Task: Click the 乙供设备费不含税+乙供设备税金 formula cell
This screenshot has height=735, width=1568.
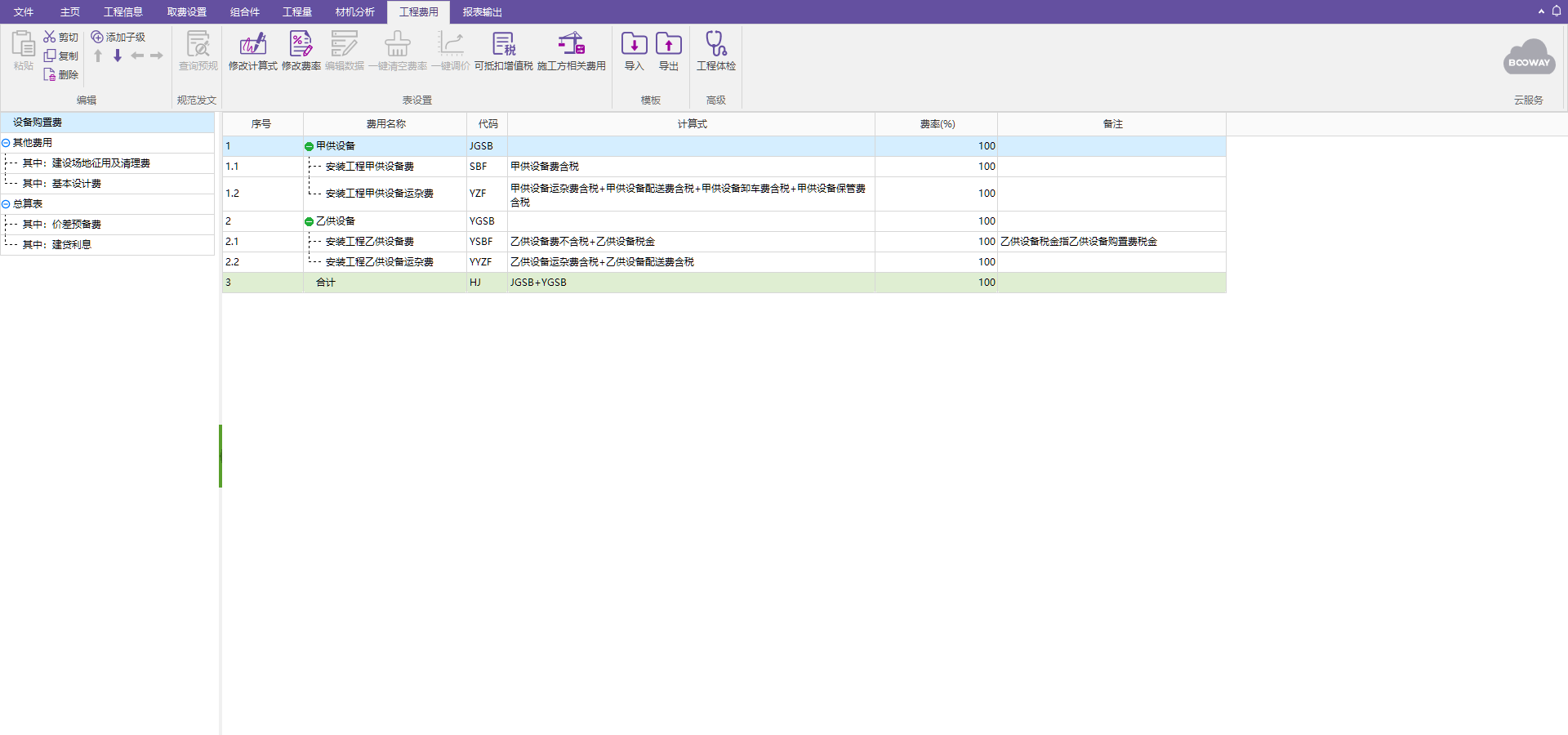Action: click(692, 242)
